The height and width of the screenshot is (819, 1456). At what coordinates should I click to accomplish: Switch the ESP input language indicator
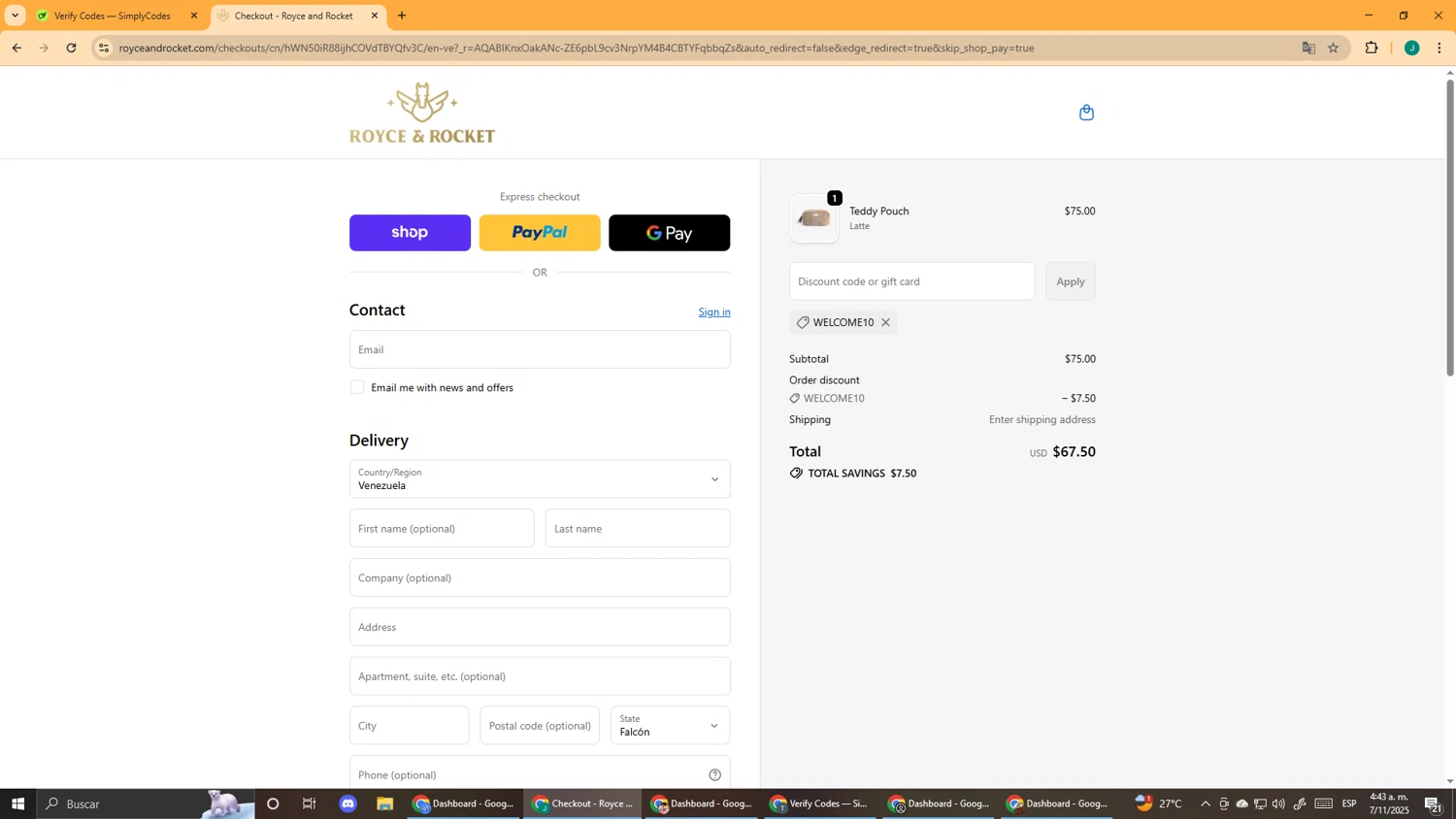[1349, 803]
